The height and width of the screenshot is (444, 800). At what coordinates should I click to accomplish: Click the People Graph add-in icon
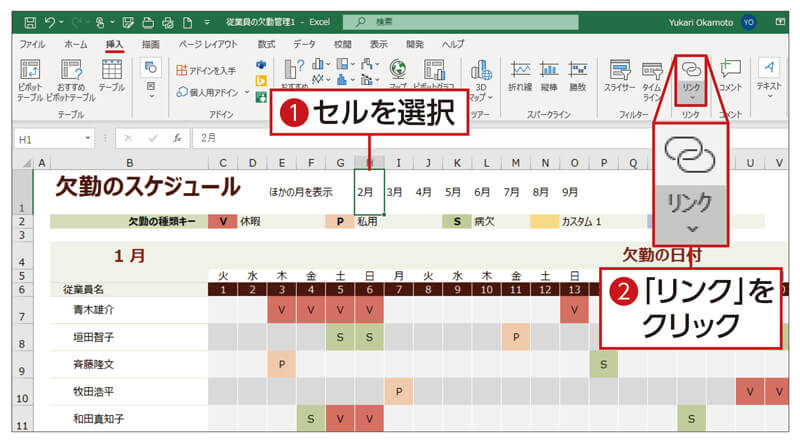click(261, 96)
